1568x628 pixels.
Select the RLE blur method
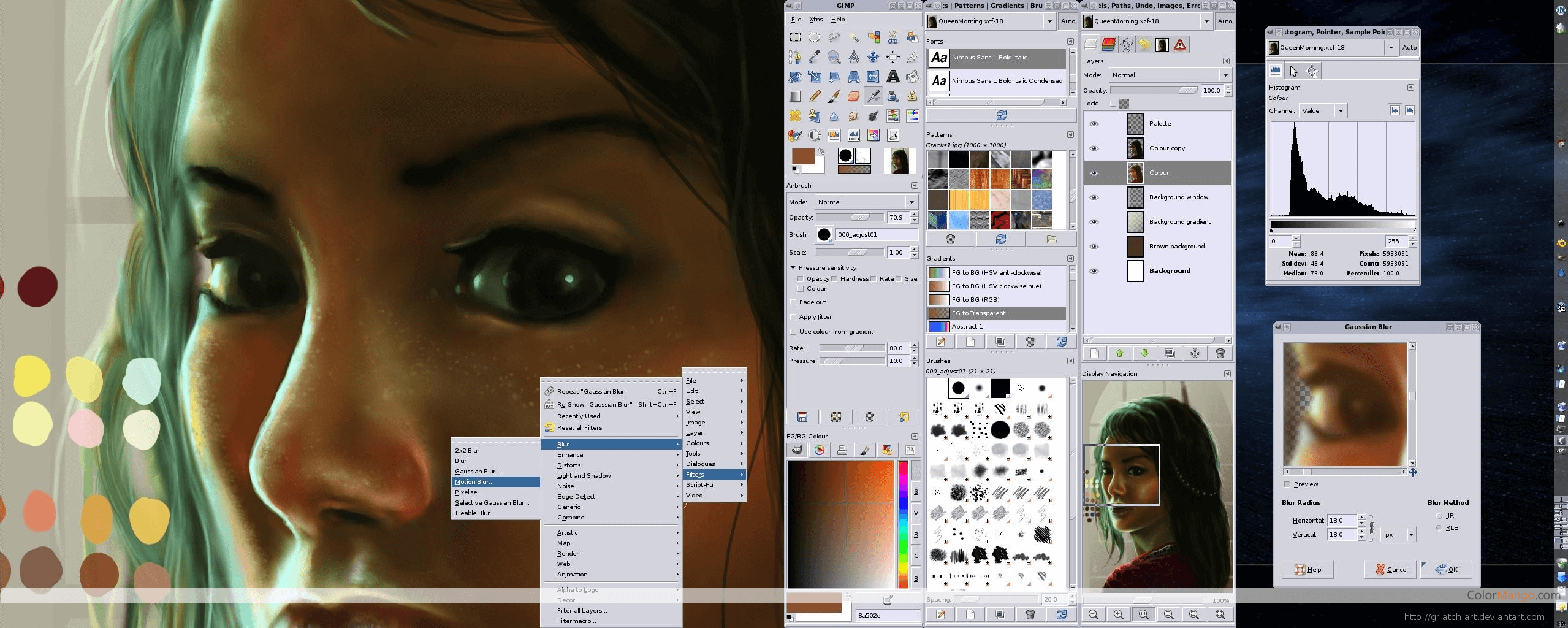(1439, 528)
